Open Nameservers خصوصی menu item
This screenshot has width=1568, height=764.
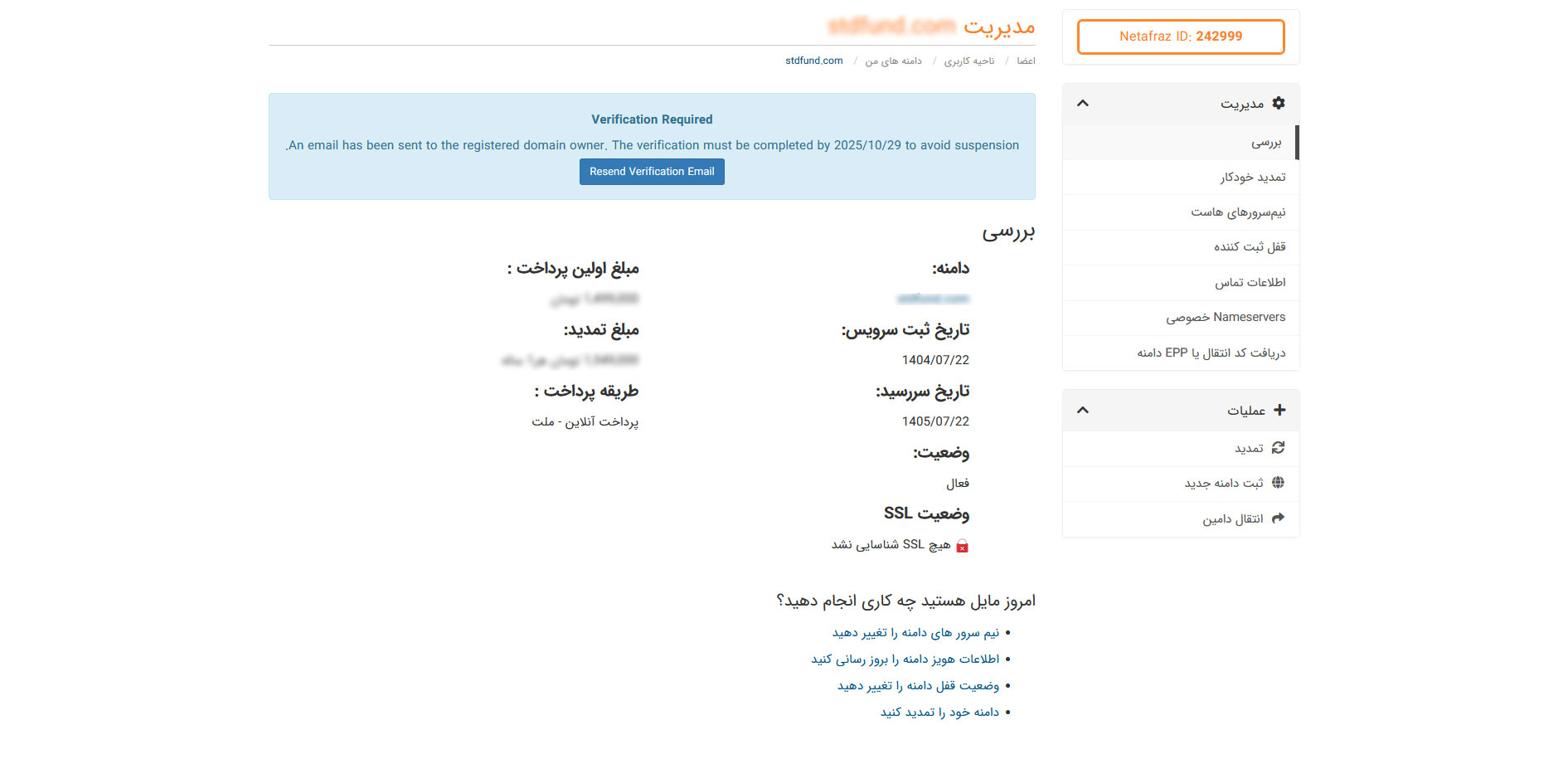point(1226,318)
